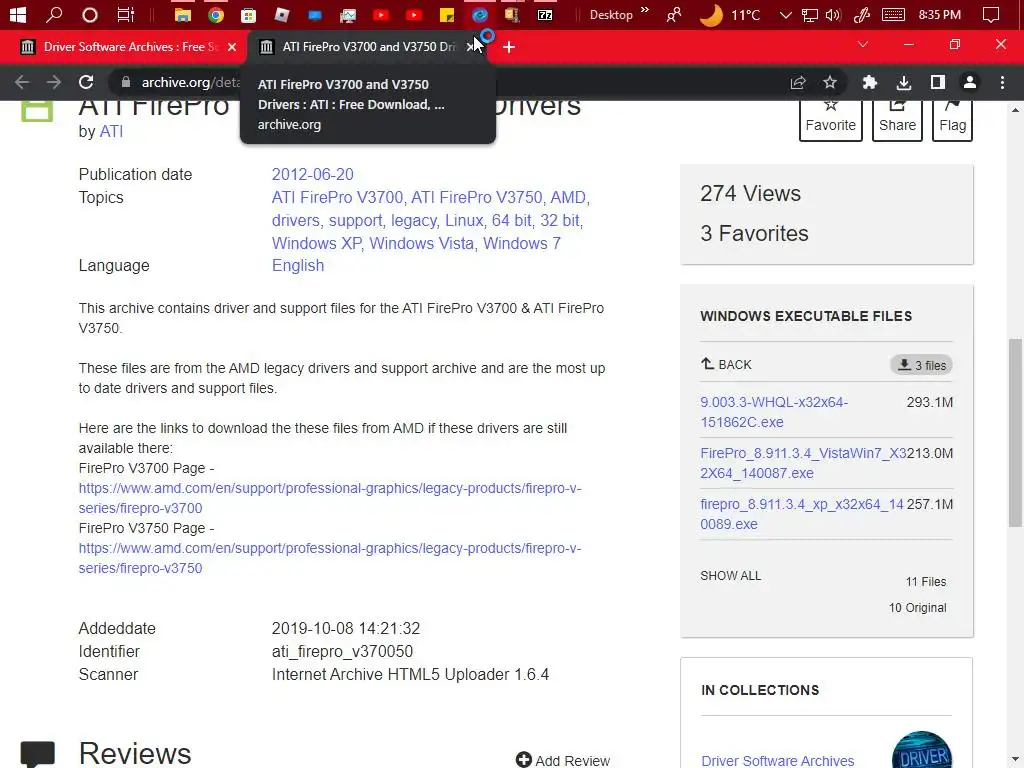The width and height of the screenshot is (1024, 768).
Task: Click the Share button
Action: point(897,120)
